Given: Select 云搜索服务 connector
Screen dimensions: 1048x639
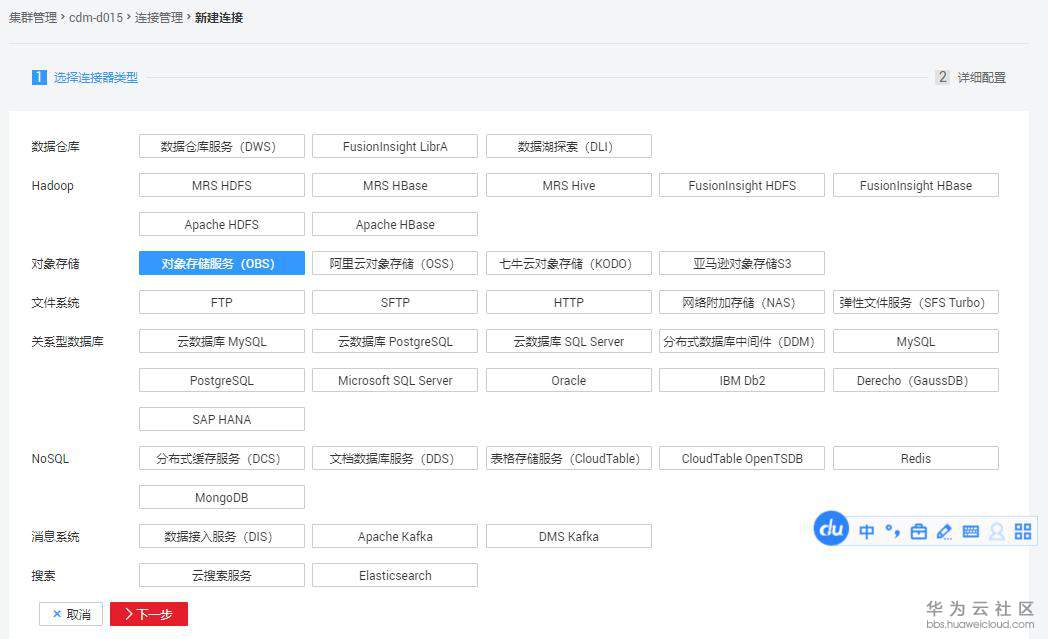Looking at the screenshot, I should 222,576.
